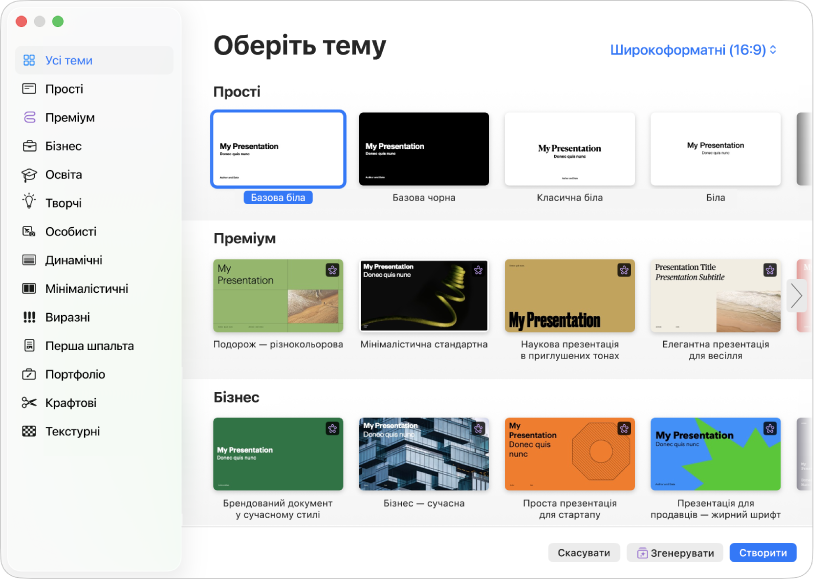Click the Текстурні category label
This screenshot has height=580, width=814.
[x=73, y=431]
